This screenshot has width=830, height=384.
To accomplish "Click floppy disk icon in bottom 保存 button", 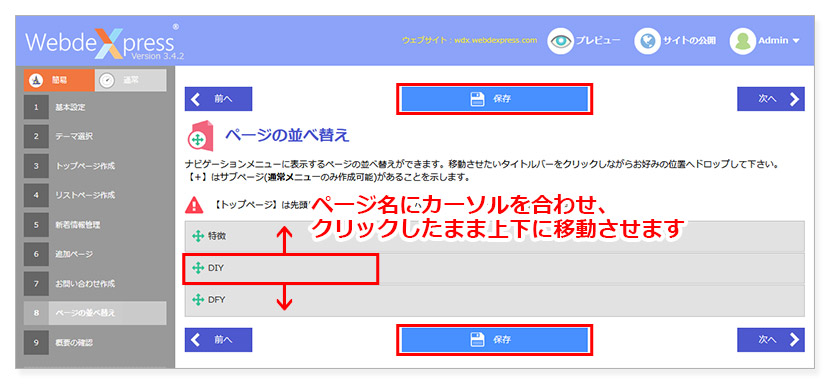I will (477, 340).
